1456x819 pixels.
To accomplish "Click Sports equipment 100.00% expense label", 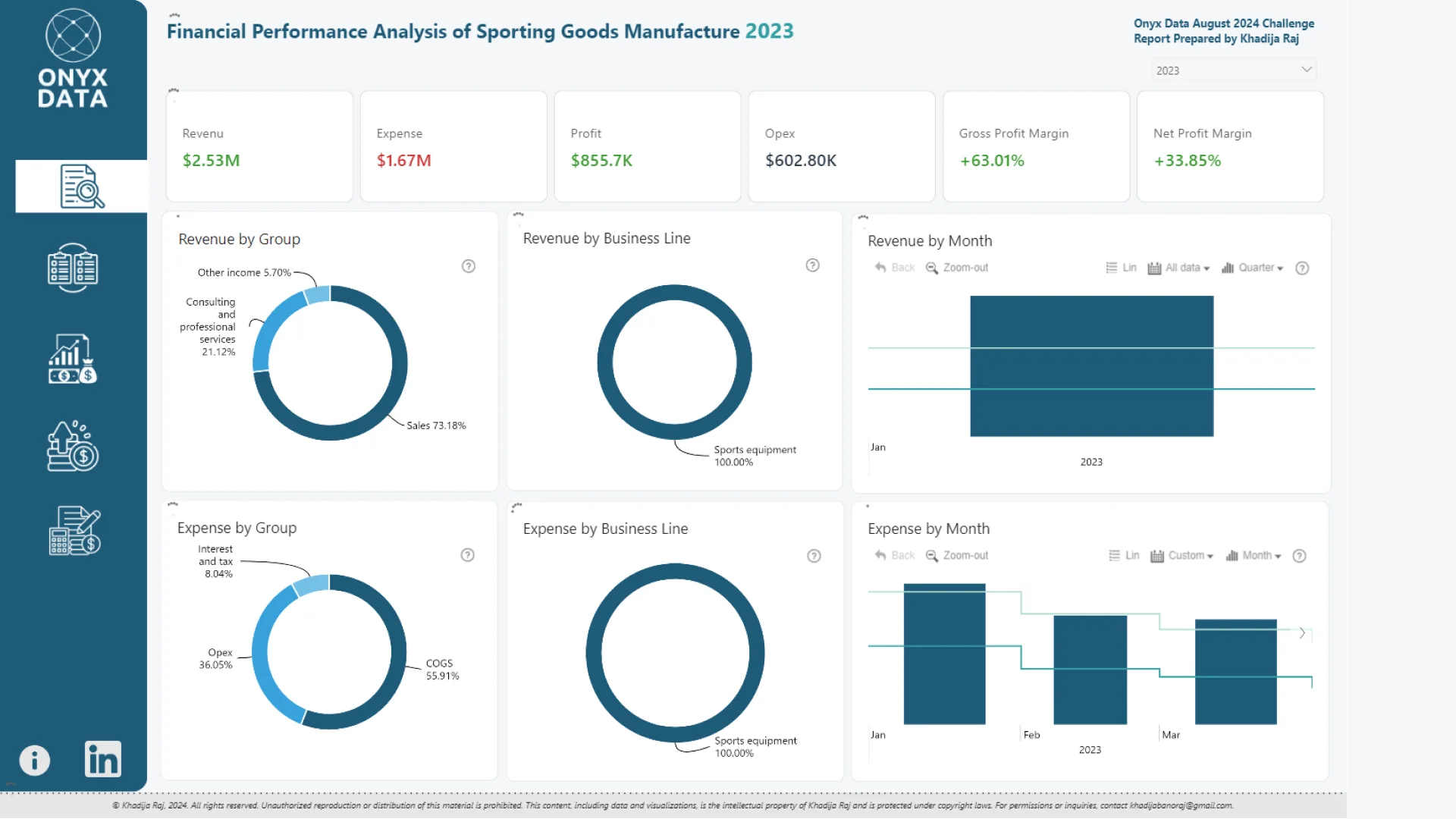I will 755,747.
